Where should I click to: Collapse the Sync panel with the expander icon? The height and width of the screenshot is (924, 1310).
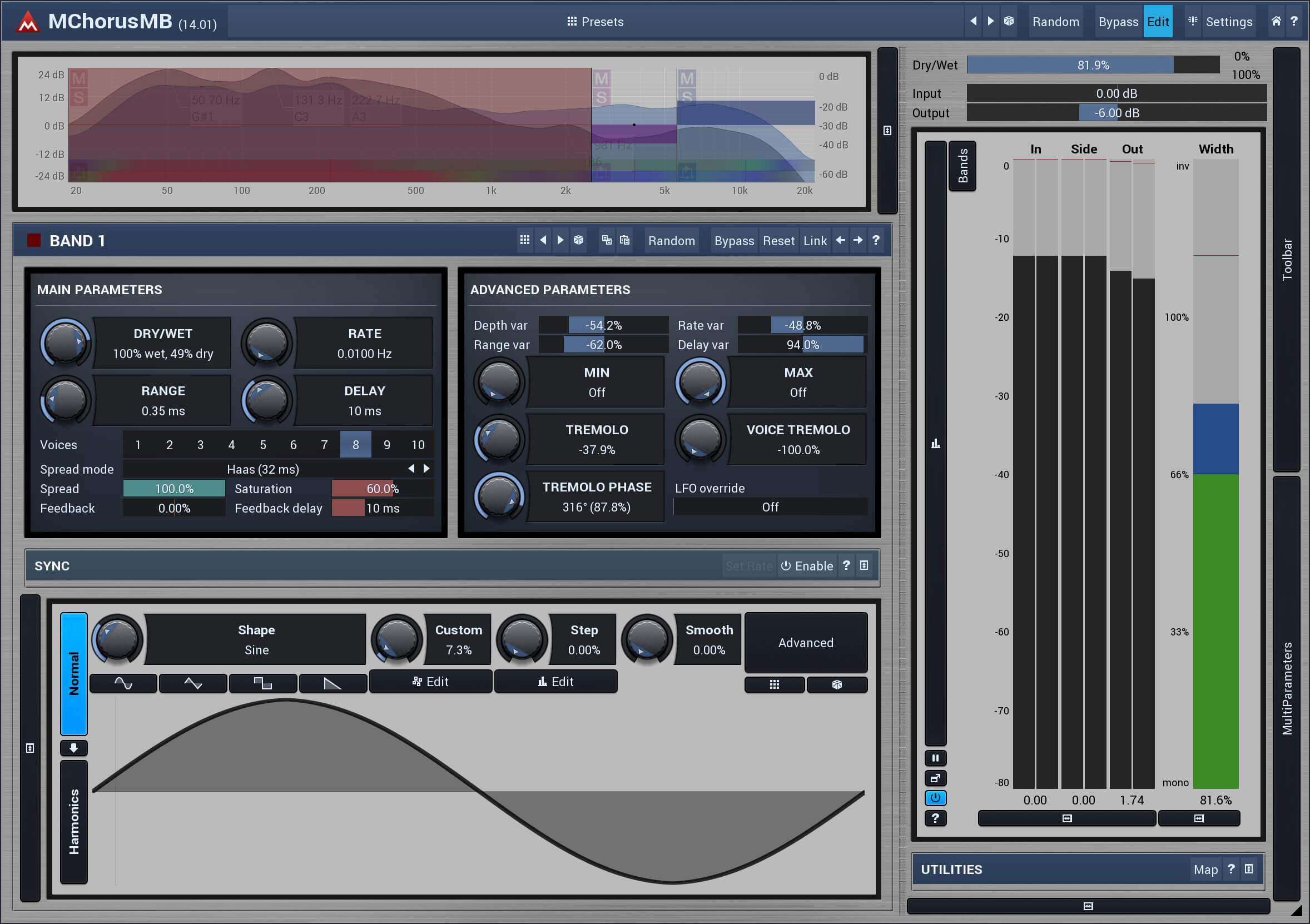865,565
